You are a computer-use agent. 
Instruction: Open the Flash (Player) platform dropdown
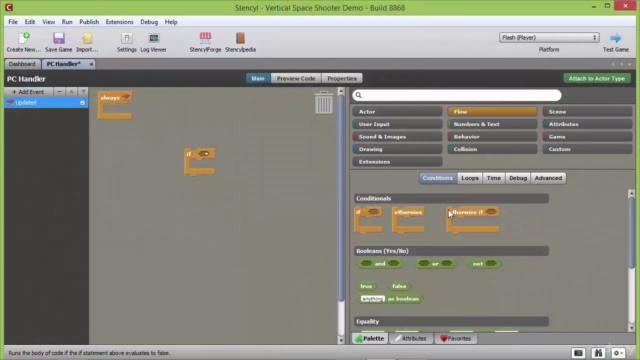[549, 38]
